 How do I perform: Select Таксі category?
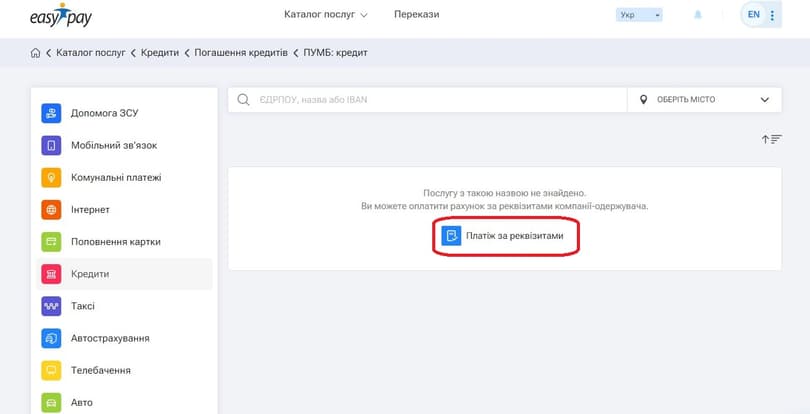click(124, 306)
